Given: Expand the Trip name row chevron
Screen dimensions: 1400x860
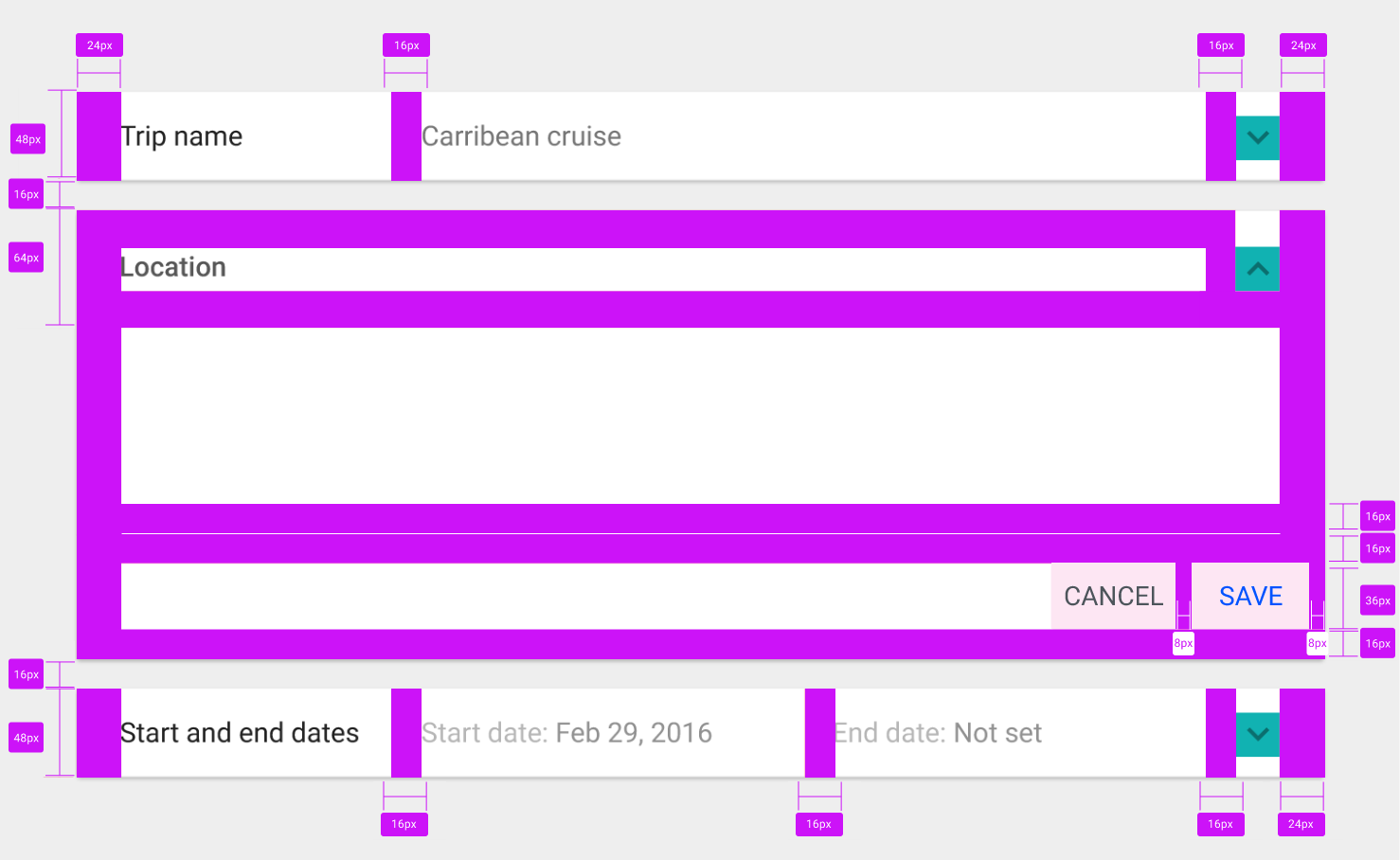Looking at the screenshot, I should pos(1258,137).
